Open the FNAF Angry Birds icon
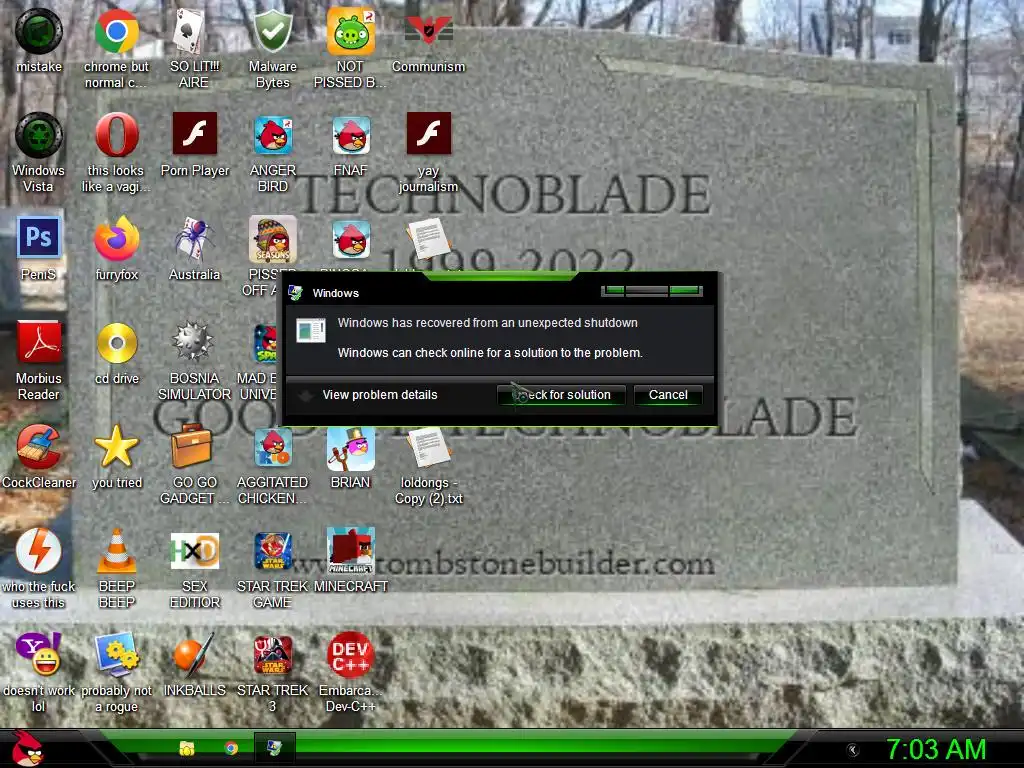 pyautogui.click(x=351, y=135)
